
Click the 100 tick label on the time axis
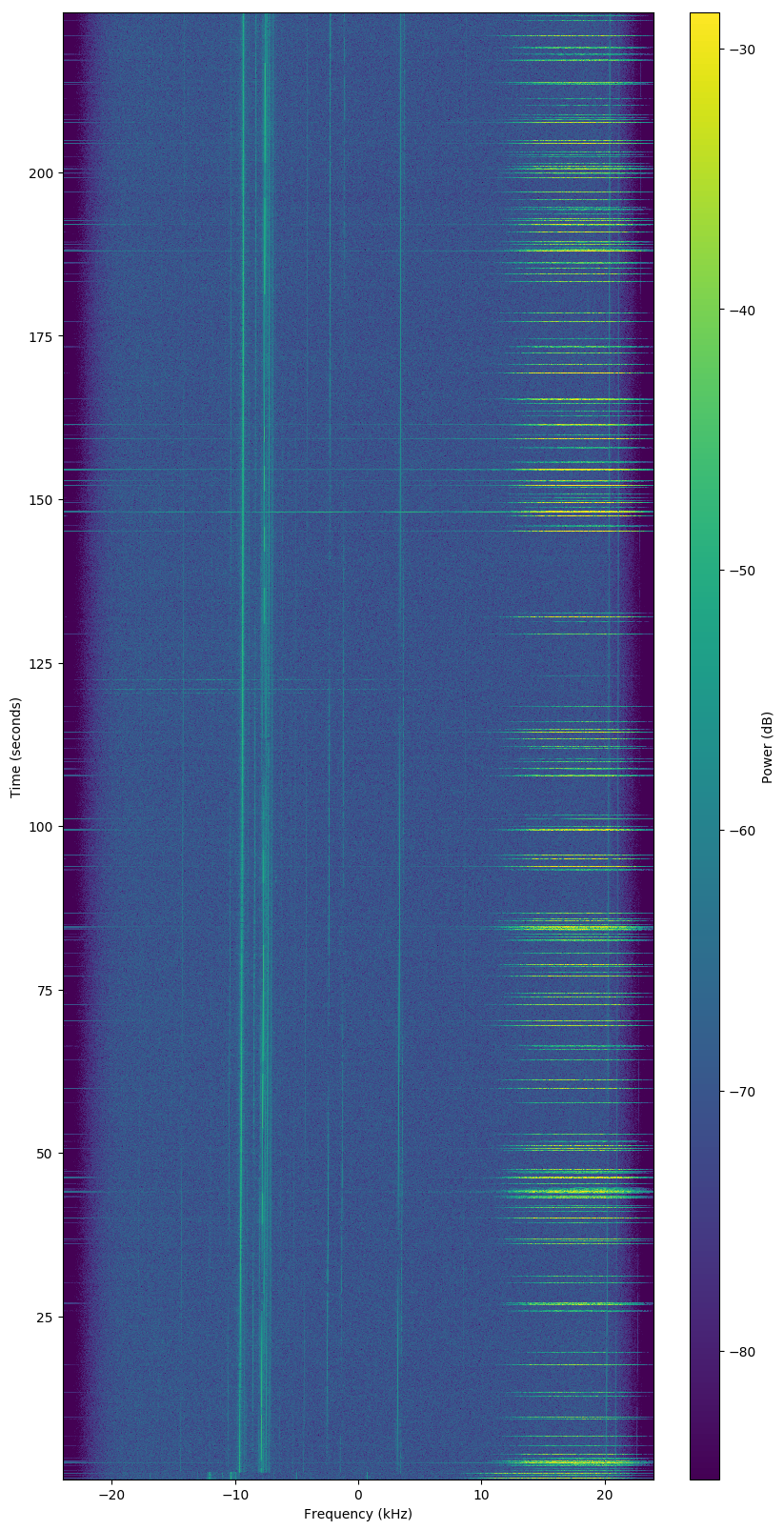(41, 827)
